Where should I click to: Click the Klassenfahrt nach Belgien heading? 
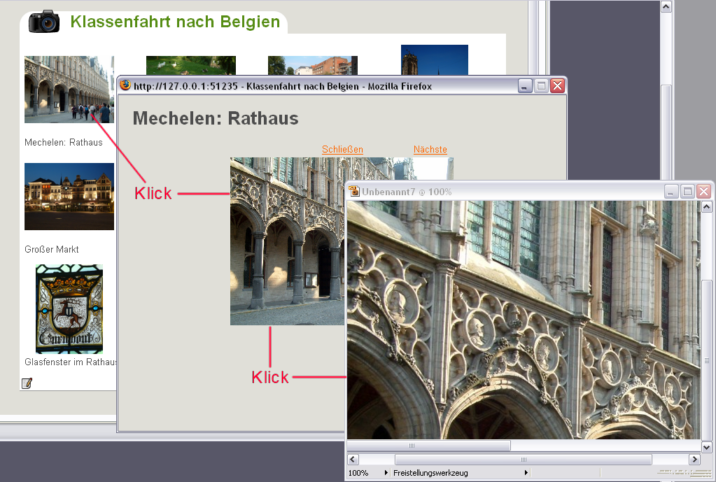point(175,21)
